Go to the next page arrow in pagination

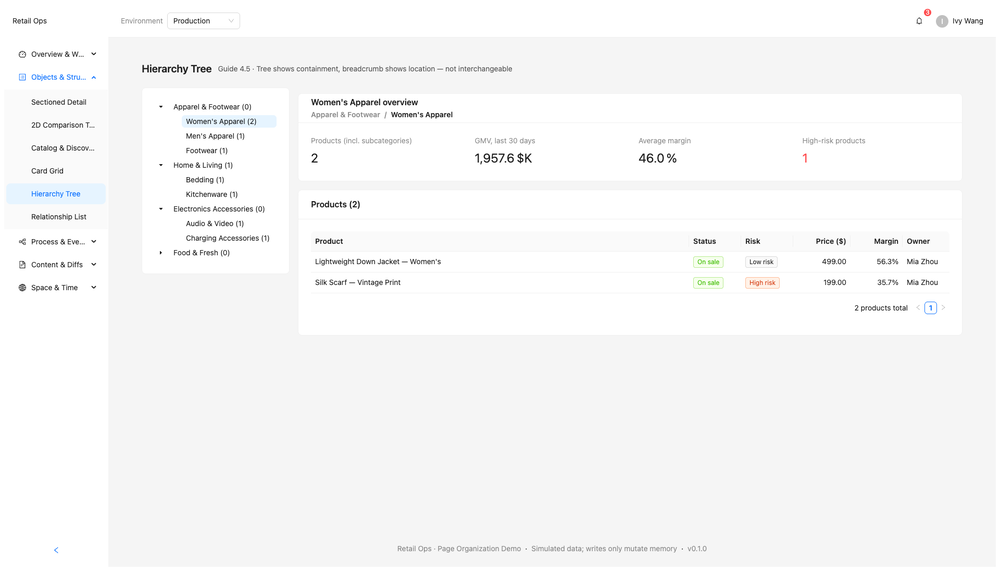pos(943,308)
